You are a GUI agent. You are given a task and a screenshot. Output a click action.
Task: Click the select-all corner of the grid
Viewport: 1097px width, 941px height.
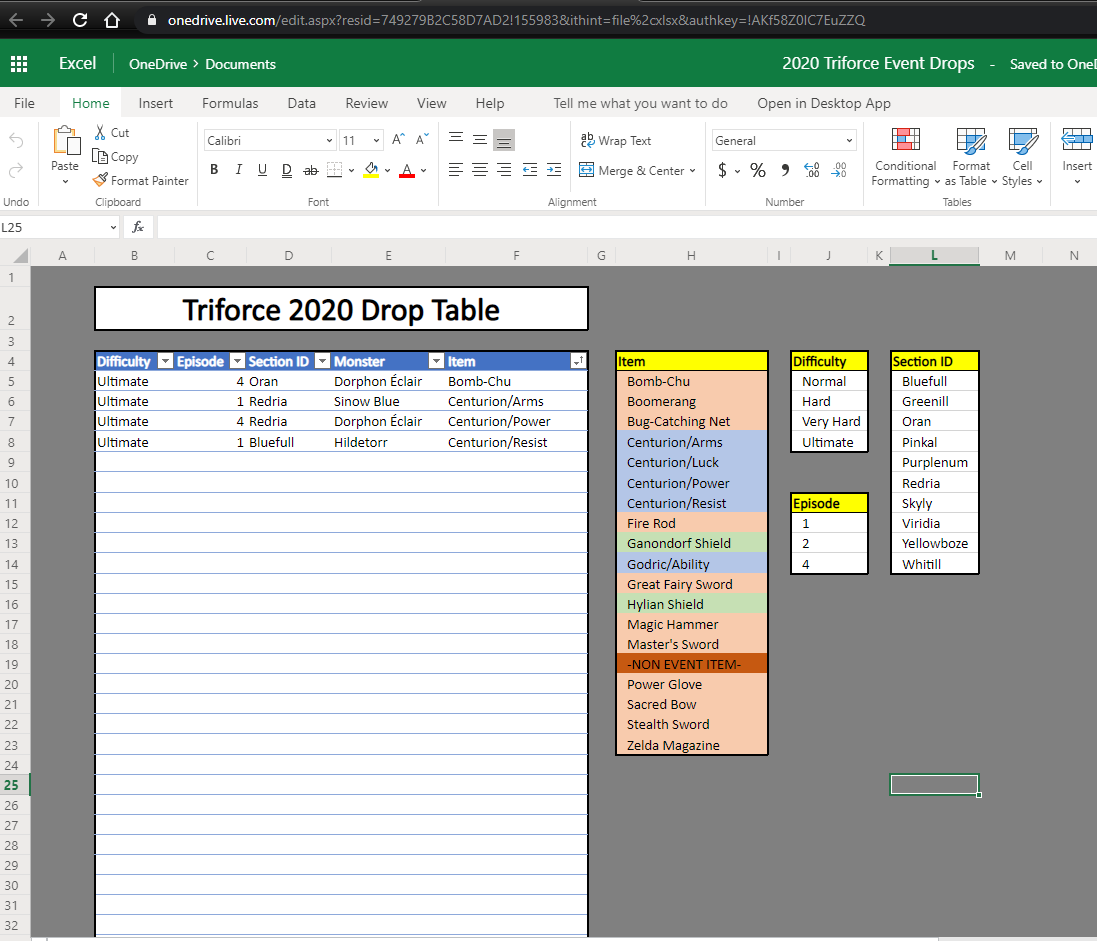point(20,255)
